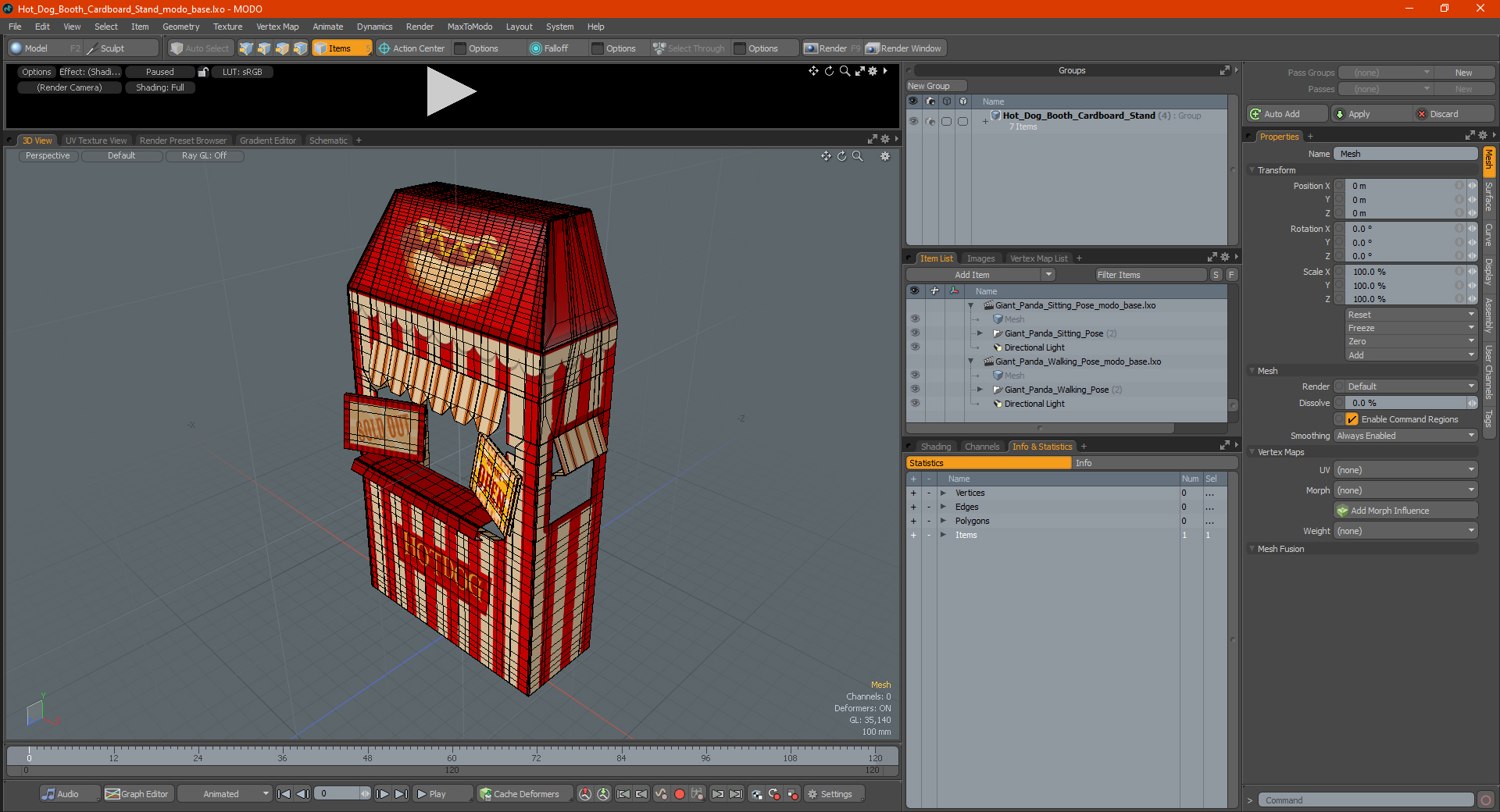Open the MaxToModo menu
Viewport: 1500px width, 812px height.
470,27
